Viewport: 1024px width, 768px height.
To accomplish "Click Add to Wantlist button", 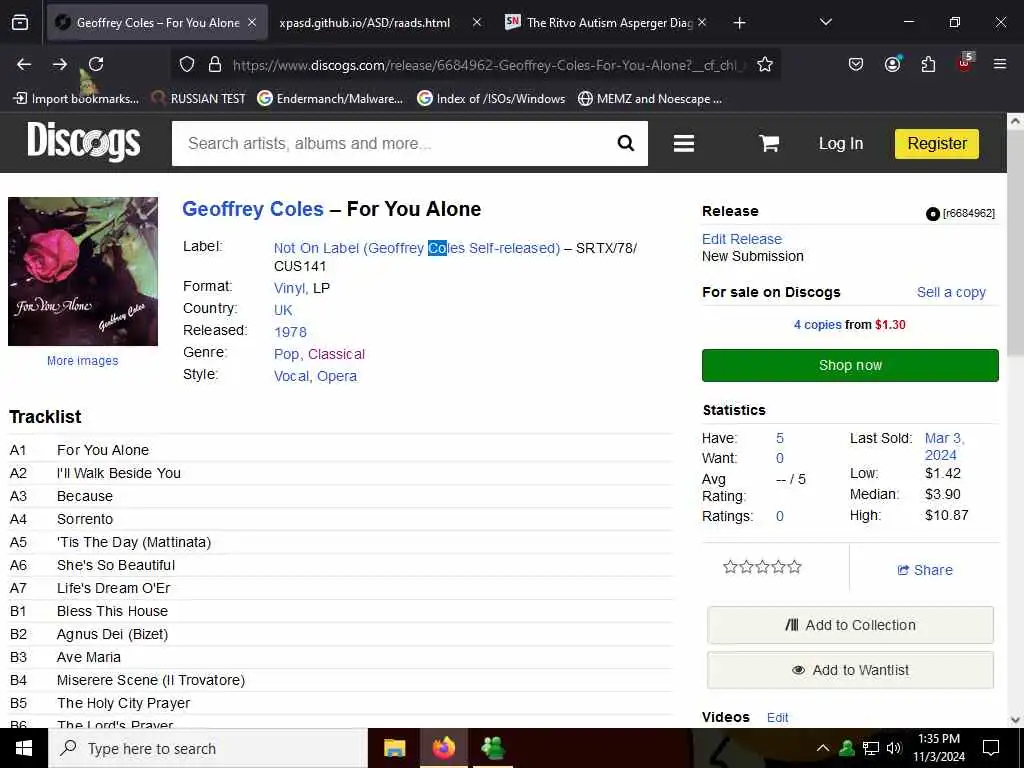I will pos(850,670).
